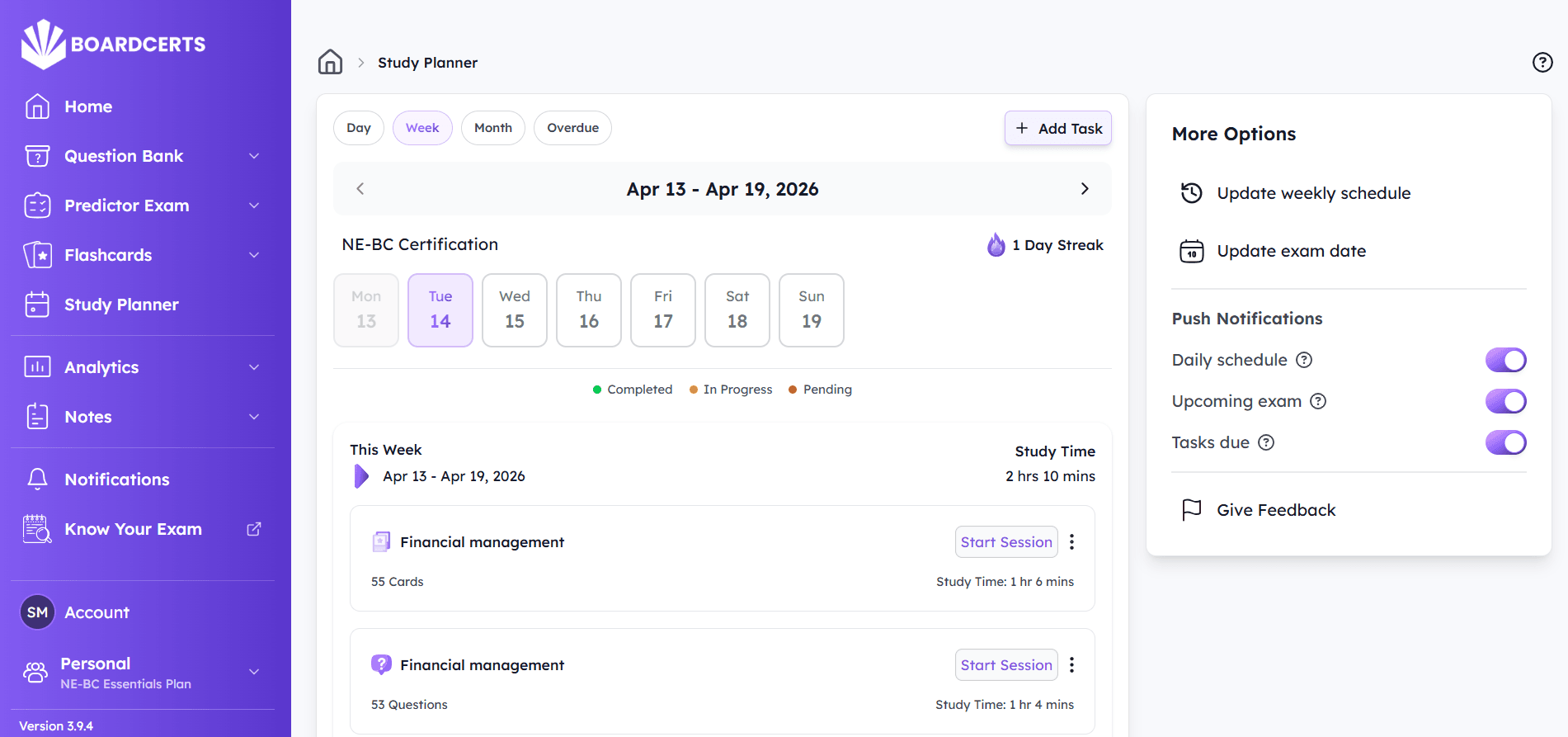Turn off Upcoming exam notifications
Image resolution: width=1568 pixels, height=737 pixels.
point(1505,401)
